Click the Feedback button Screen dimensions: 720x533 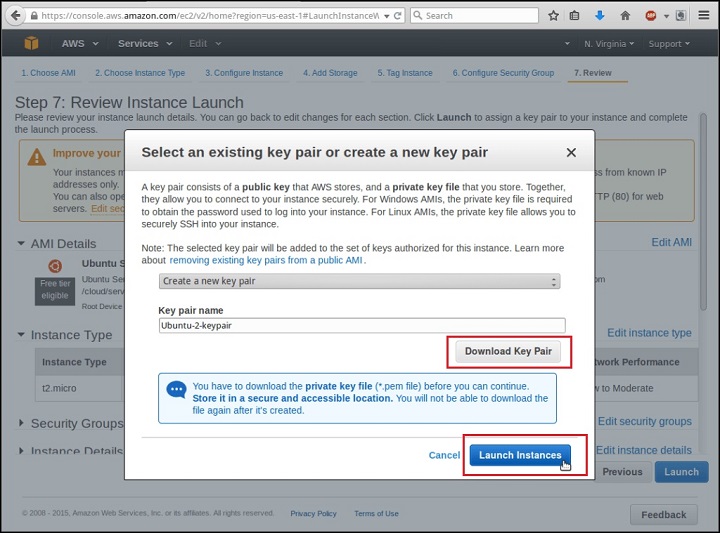click(664, 515)
